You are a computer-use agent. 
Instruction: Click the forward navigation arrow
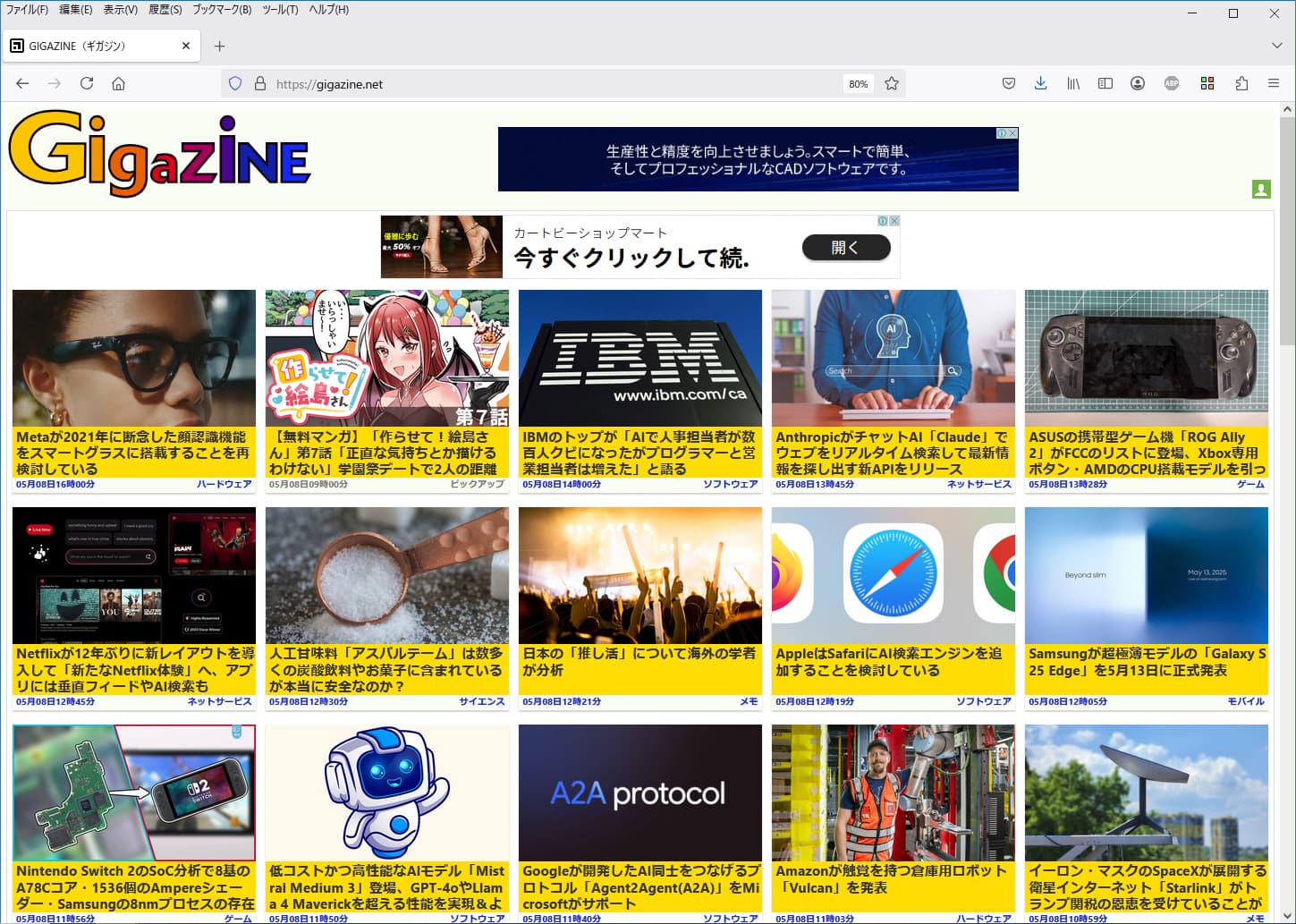(55, 83)
